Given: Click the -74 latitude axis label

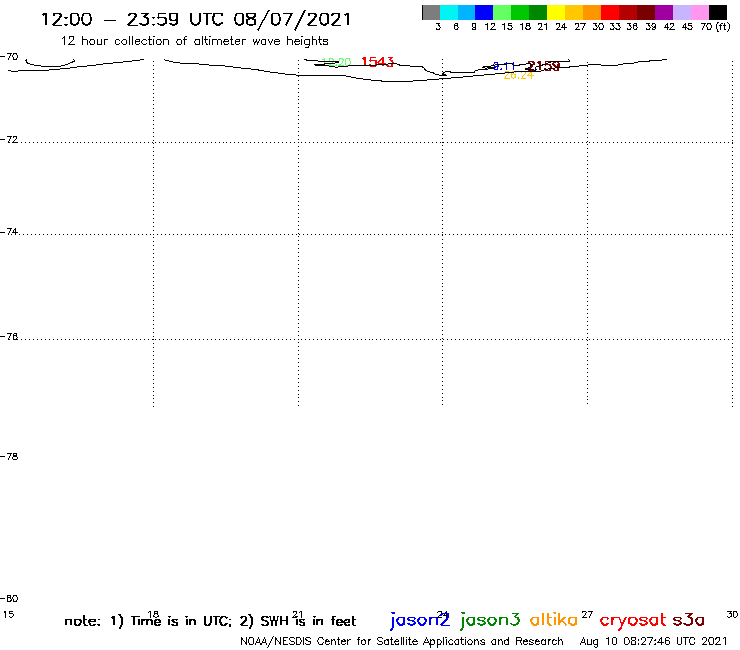Looking at the screenshot, I should point(9,232).
